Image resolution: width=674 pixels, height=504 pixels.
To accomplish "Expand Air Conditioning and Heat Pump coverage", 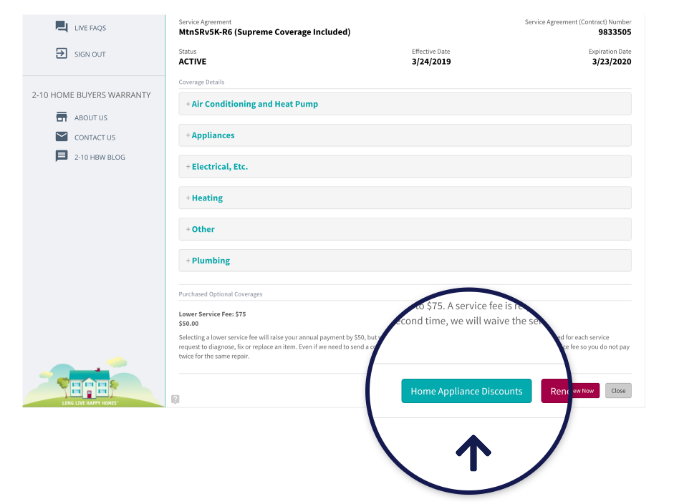I will tap(254, 104).
